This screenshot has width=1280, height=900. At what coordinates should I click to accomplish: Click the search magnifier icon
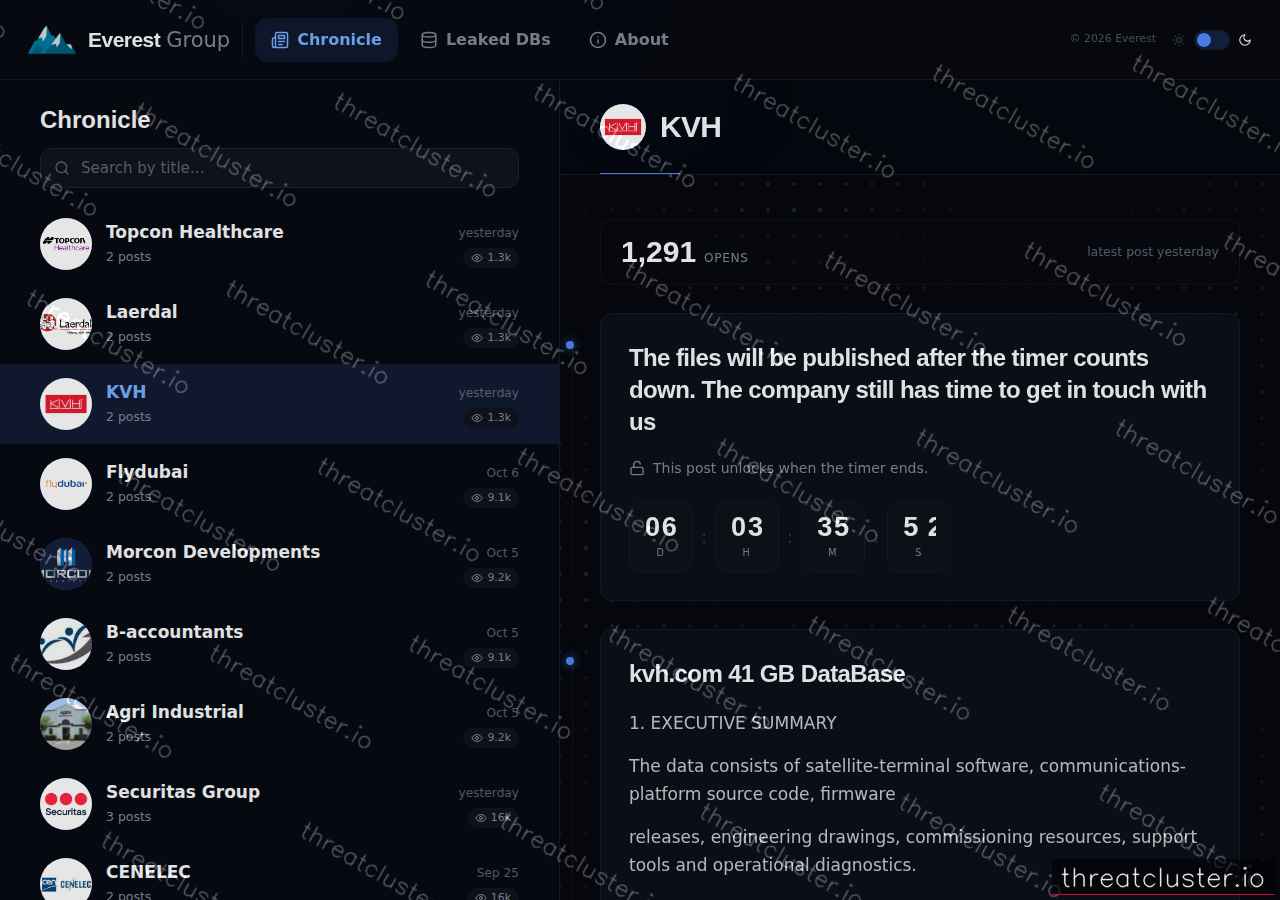(x=62, y=168)
